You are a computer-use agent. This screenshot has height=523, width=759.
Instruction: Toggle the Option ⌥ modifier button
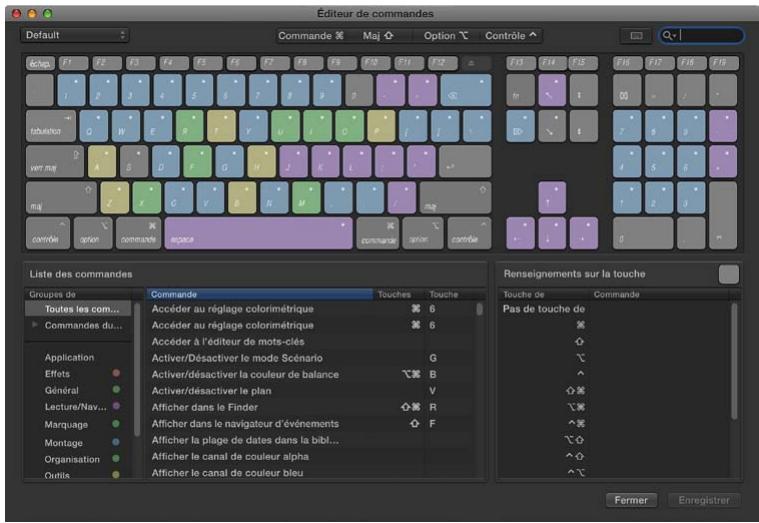coord(445,36)
